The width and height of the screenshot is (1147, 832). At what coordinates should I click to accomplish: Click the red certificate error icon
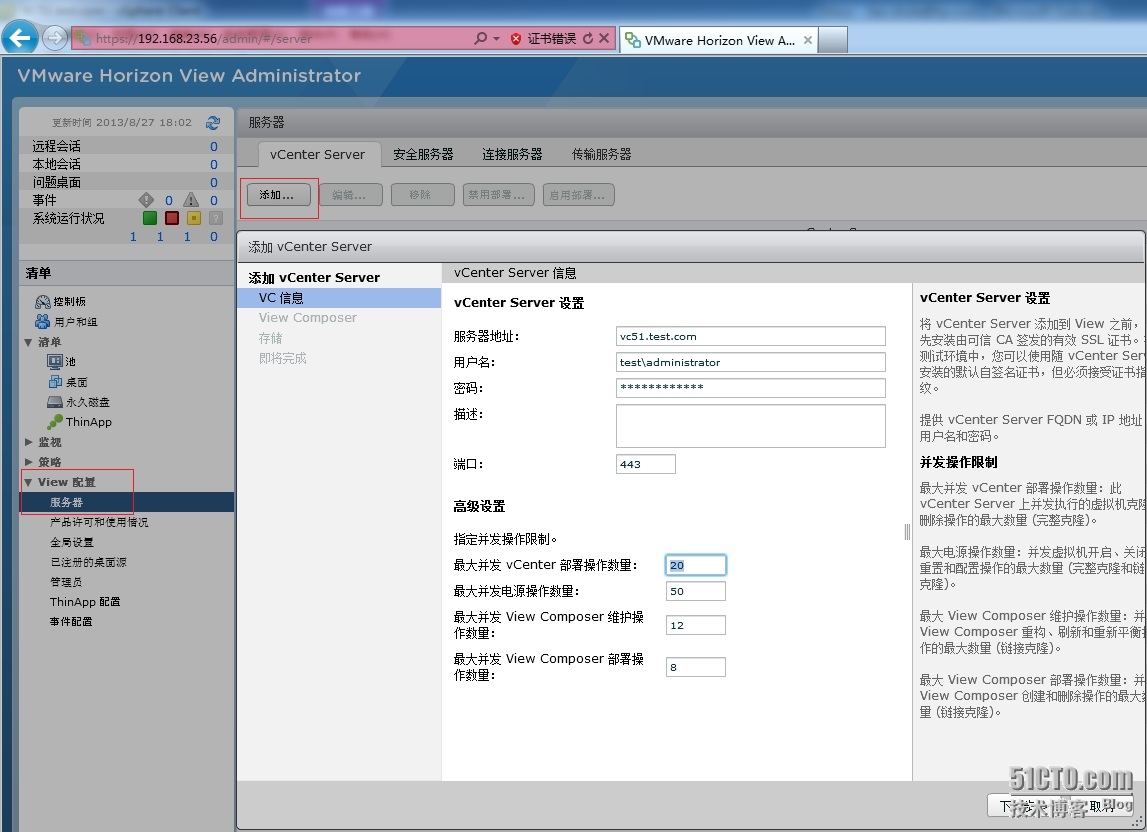[x=516, y=39]
